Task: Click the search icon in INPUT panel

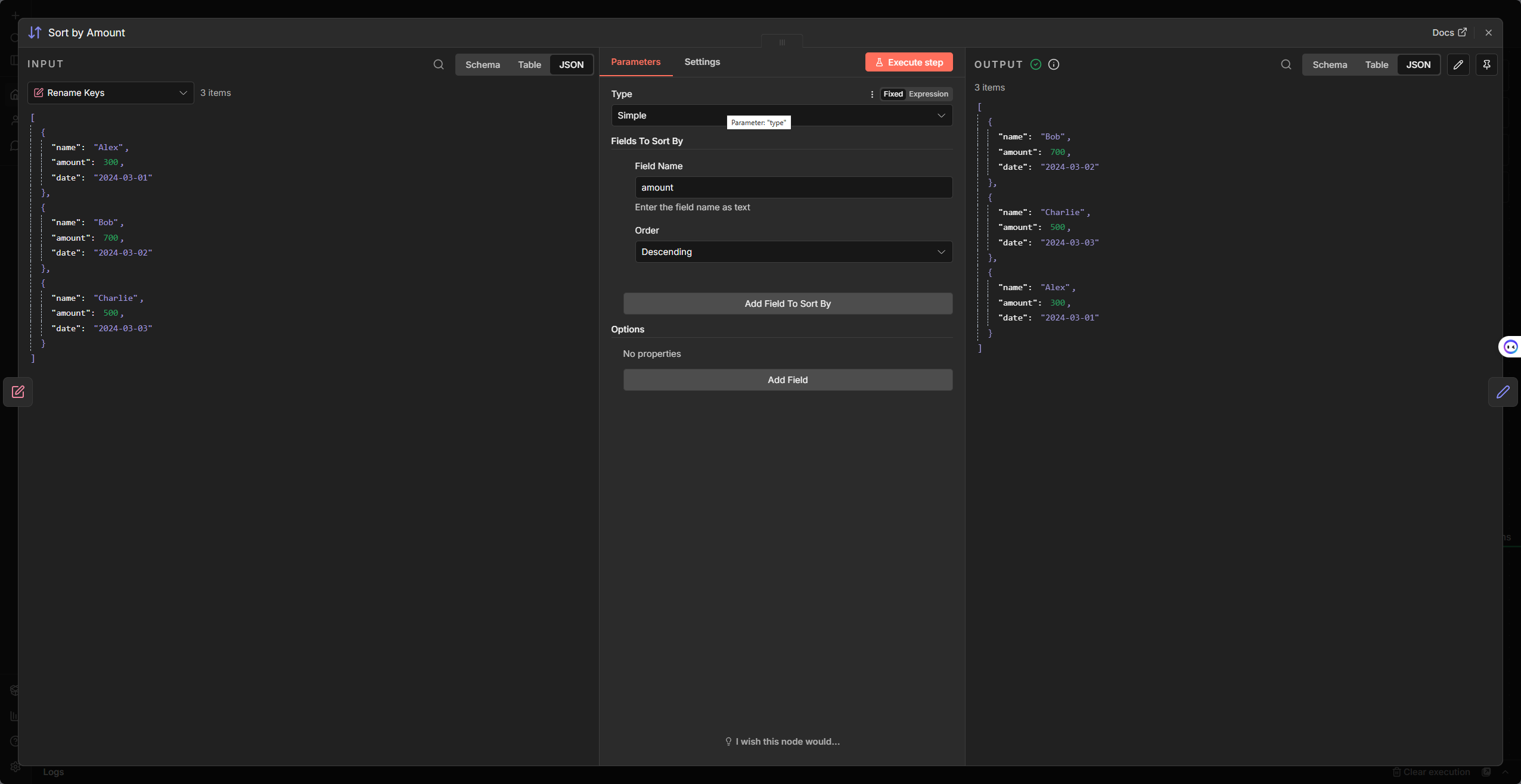Action: coord(439,64)
